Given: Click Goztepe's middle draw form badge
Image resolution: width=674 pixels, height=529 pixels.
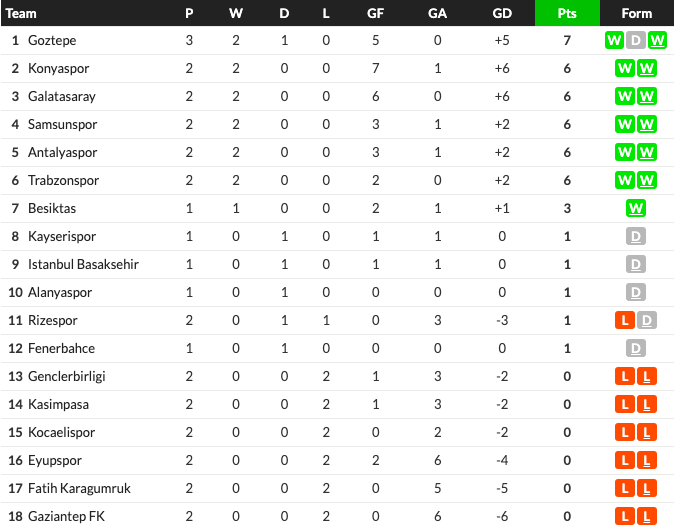Looking at the screenshot, I should click(636, 40).
